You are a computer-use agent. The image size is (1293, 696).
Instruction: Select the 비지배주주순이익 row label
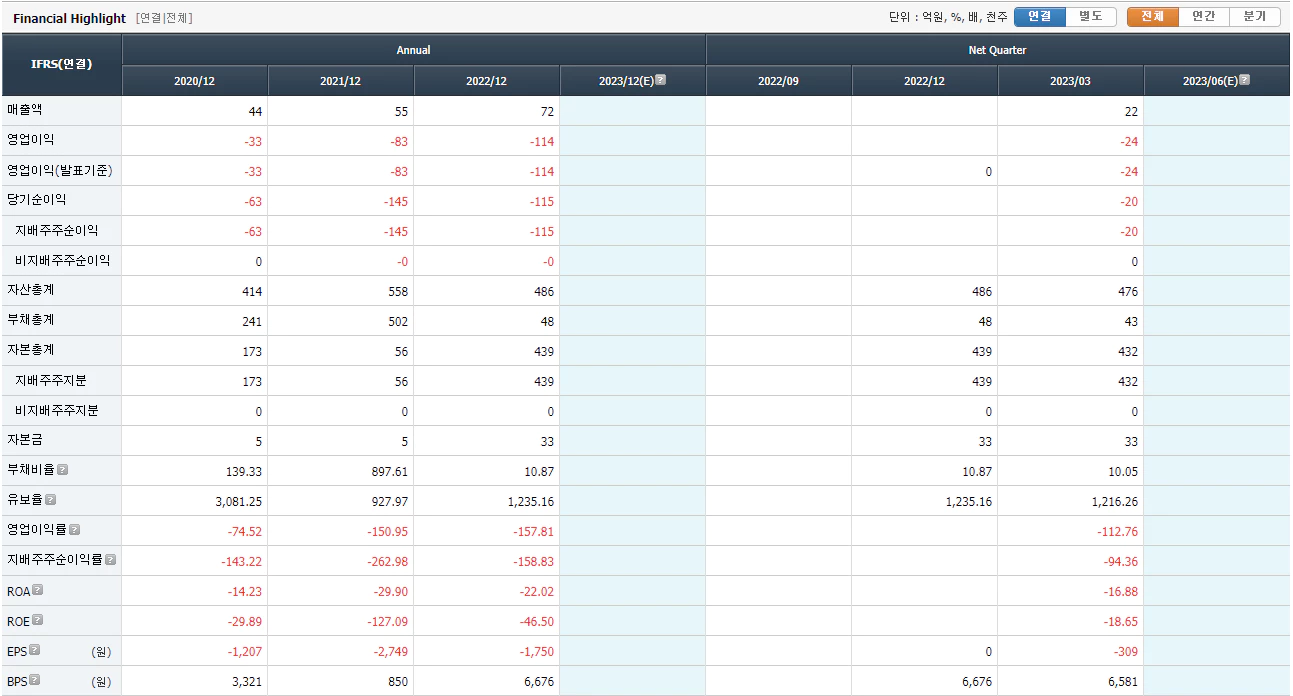[x=62, y=260]
